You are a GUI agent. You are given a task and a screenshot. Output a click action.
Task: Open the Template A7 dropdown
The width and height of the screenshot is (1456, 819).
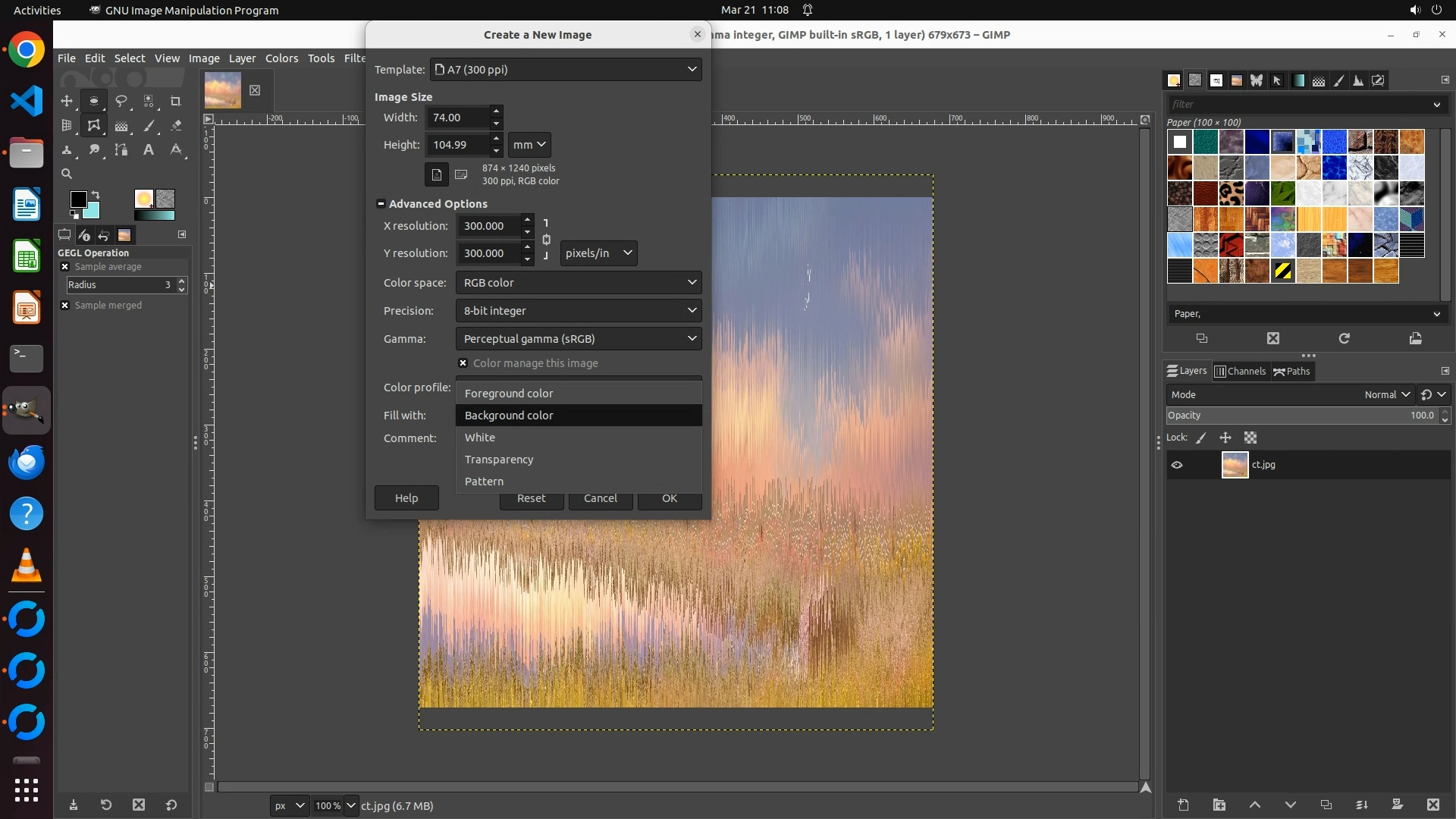tap(566, 69)
